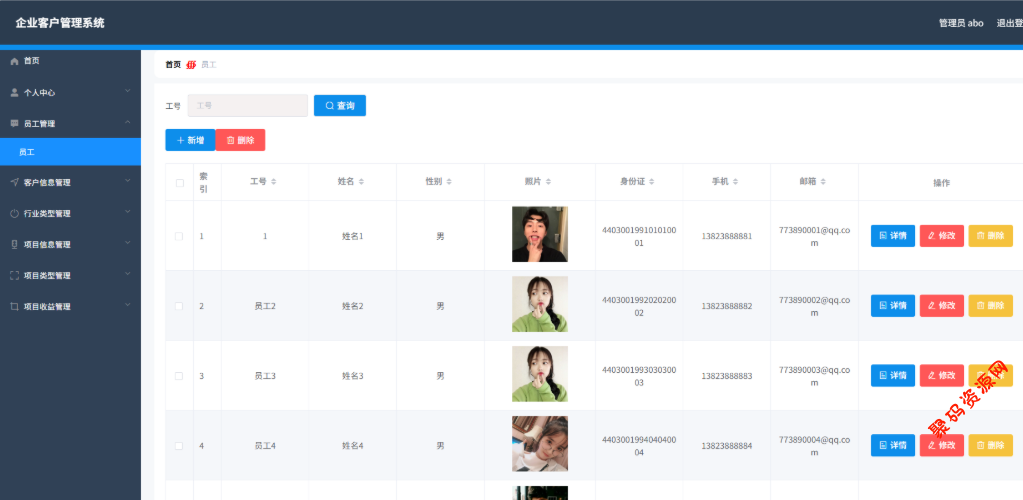This screenshot has height=500, width=1023.
Task: Click the blue 查询 search button
Action: 340,106
